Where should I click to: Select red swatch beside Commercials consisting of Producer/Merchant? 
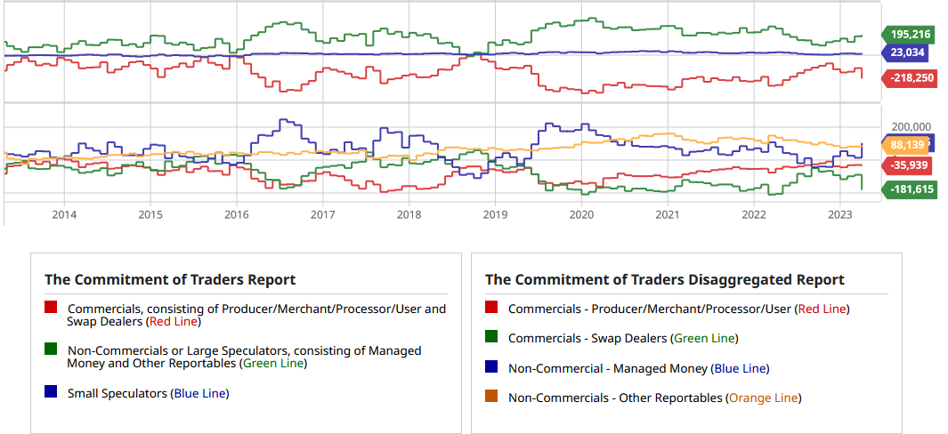pos(51,309)
